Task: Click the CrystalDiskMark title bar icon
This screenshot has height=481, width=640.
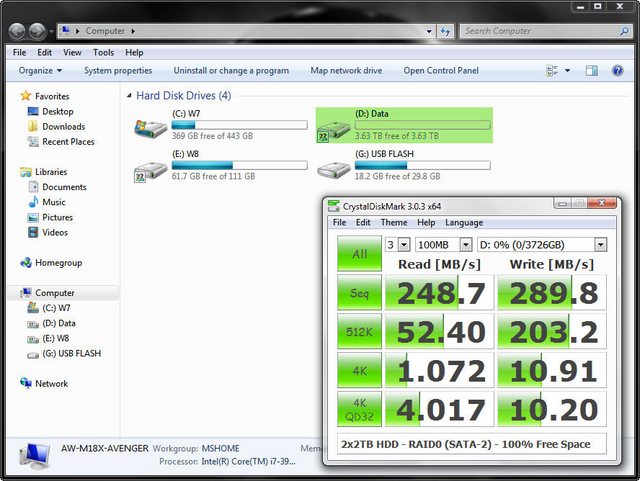Action: click(x=333, y=206)
